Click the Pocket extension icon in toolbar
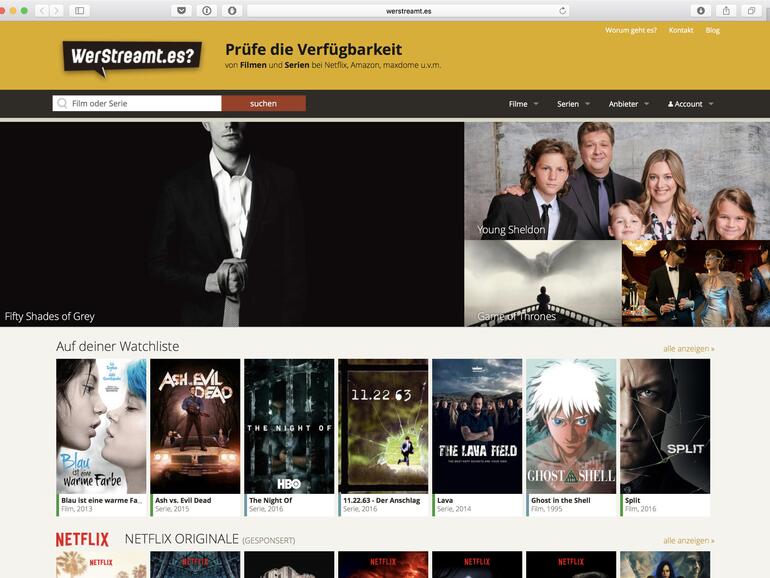Viewport: 770px width, 578px height. click(181, 10)
